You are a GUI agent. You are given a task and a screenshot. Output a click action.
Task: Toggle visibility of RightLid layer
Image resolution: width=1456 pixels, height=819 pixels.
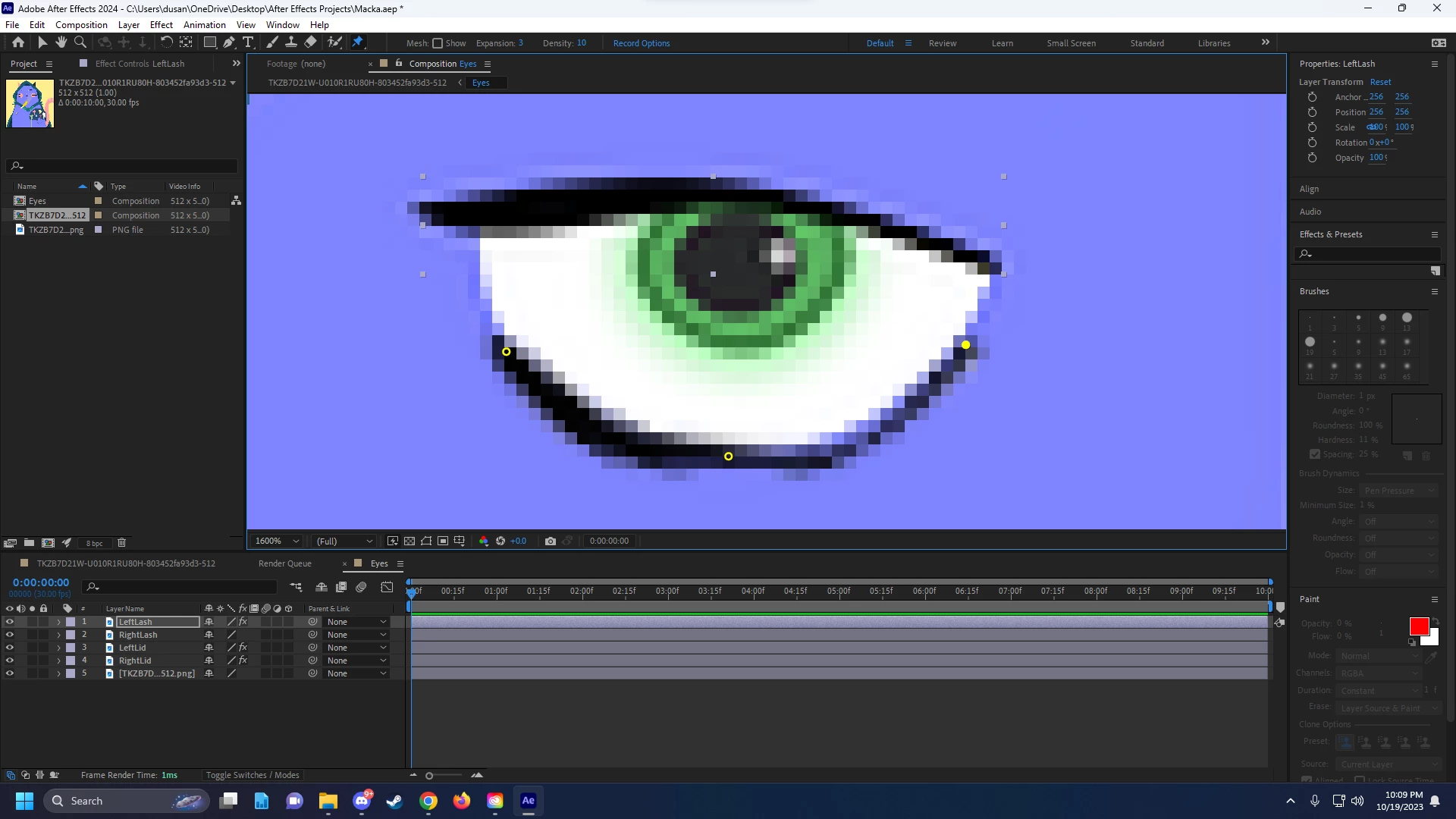9,661
